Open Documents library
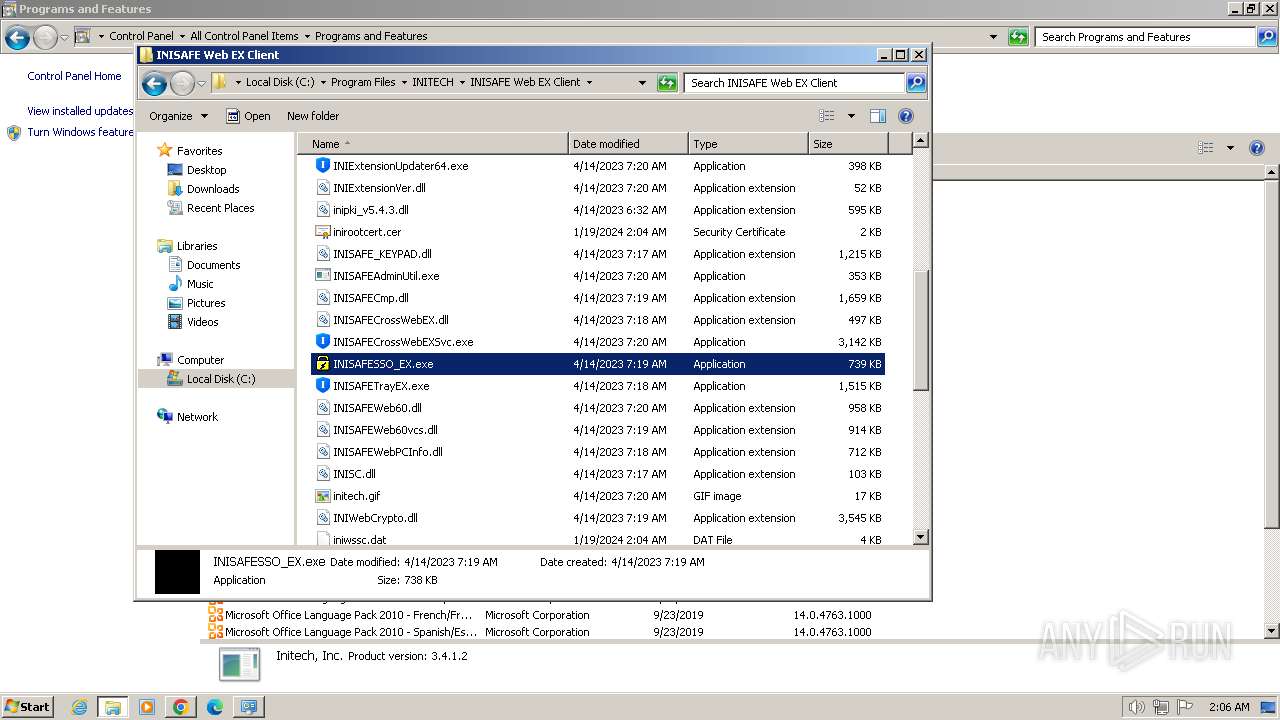Viewport: 1280px width, 720px height. click(213, 265)
